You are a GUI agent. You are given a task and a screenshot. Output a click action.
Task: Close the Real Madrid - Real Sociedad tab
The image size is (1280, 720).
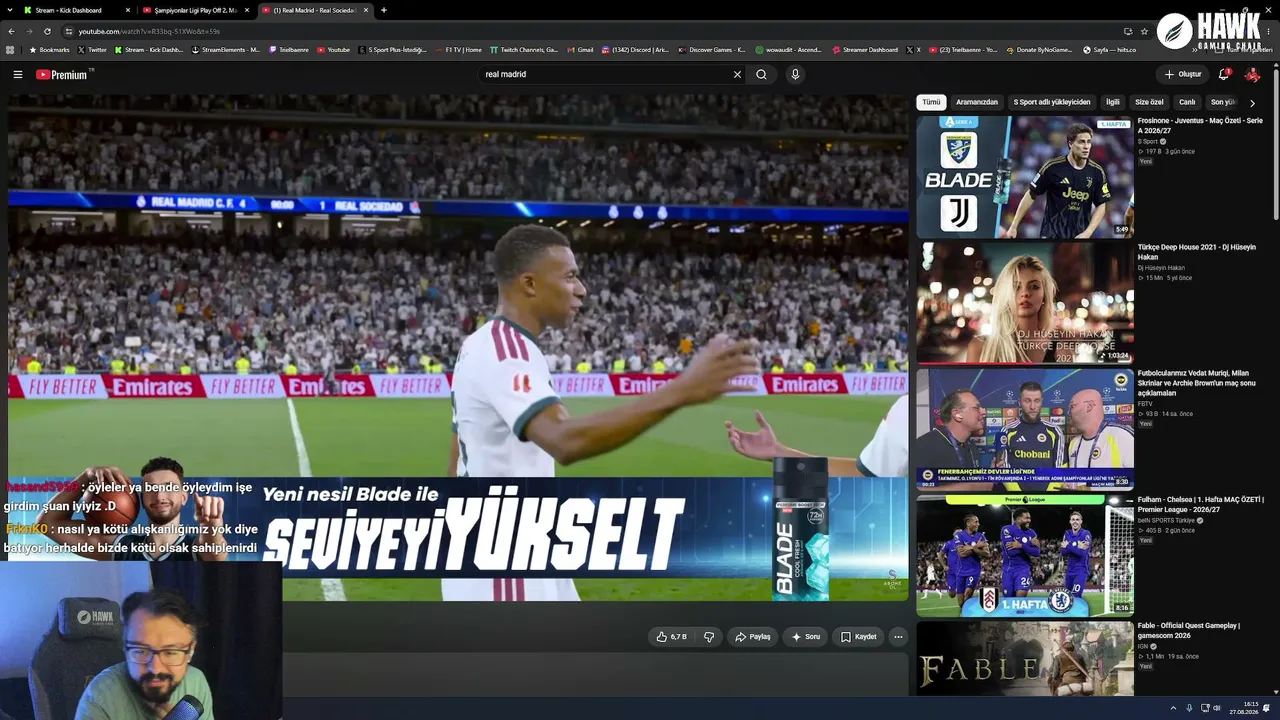click(366, 10)
